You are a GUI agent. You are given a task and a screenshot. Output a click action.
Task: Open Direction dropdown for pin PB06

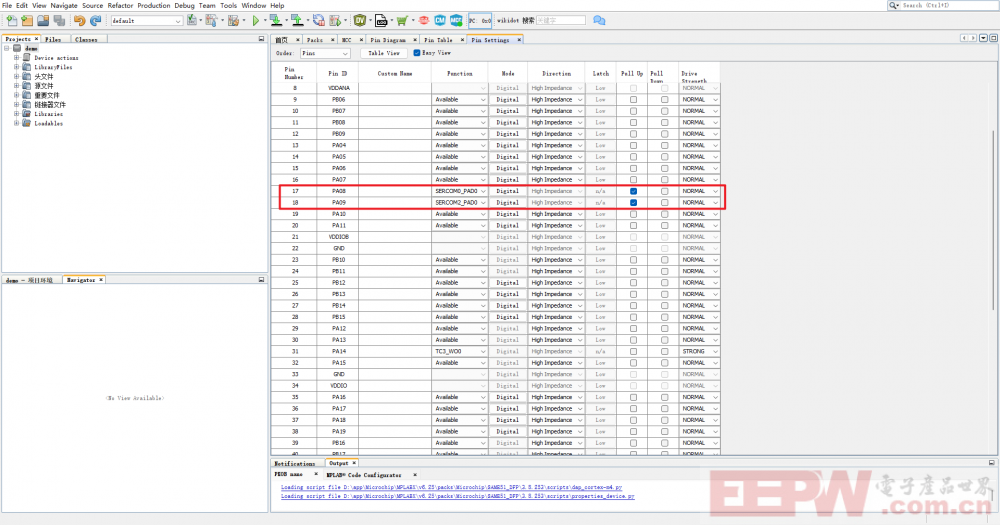556,100
